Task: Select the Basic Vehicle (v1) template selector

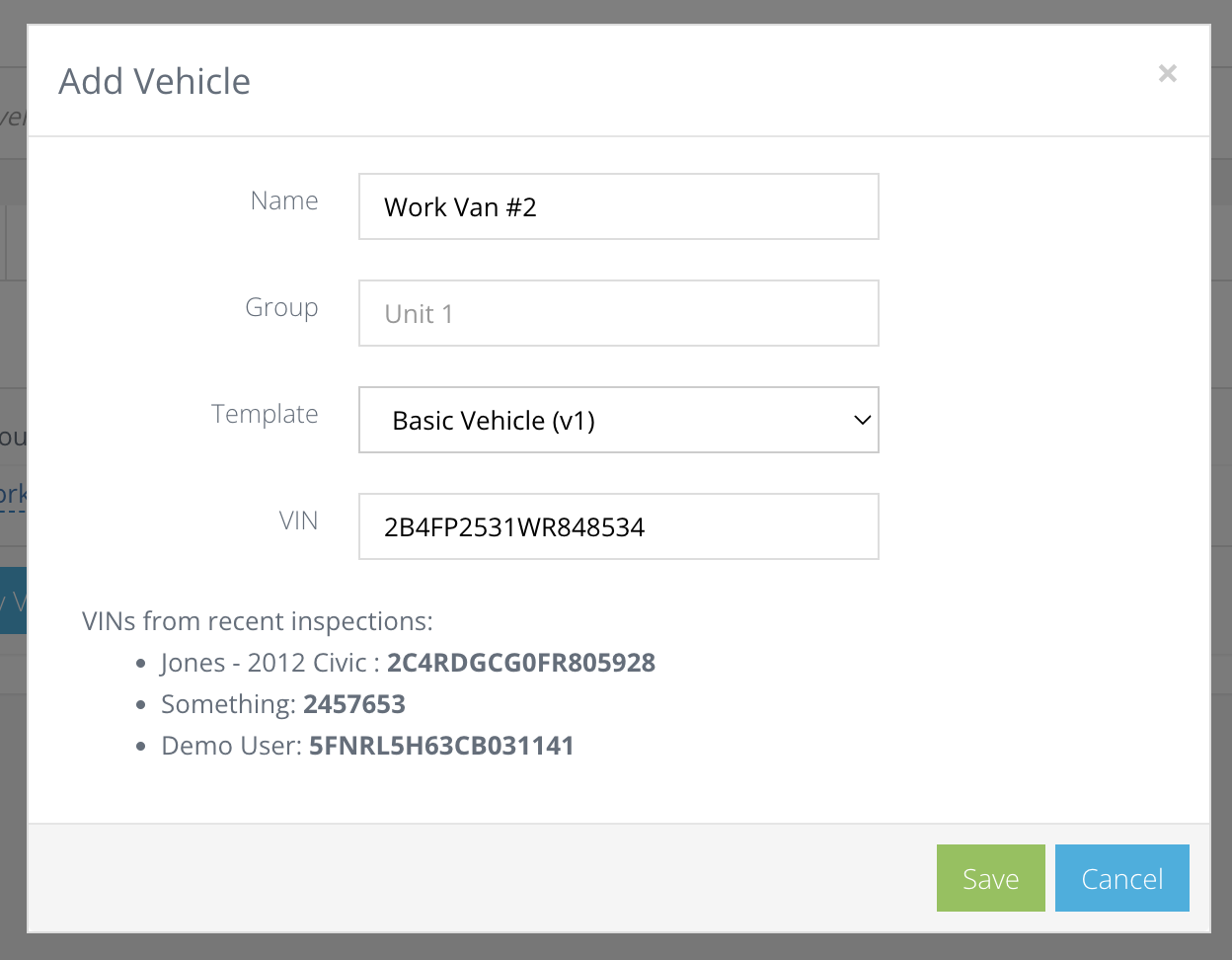Action: click(x=618, y=420)
